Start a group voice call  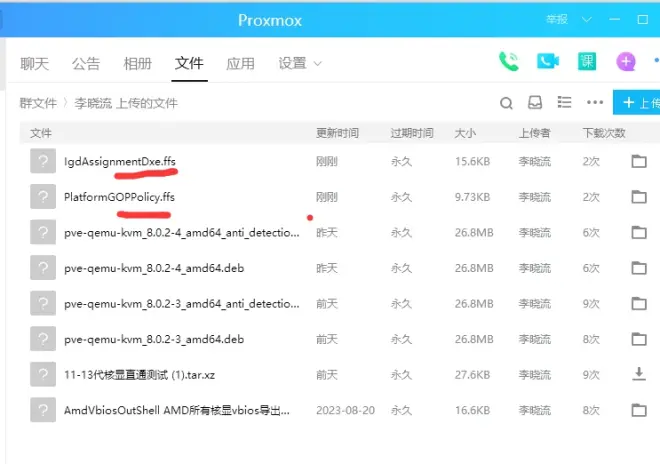(508, 62)
